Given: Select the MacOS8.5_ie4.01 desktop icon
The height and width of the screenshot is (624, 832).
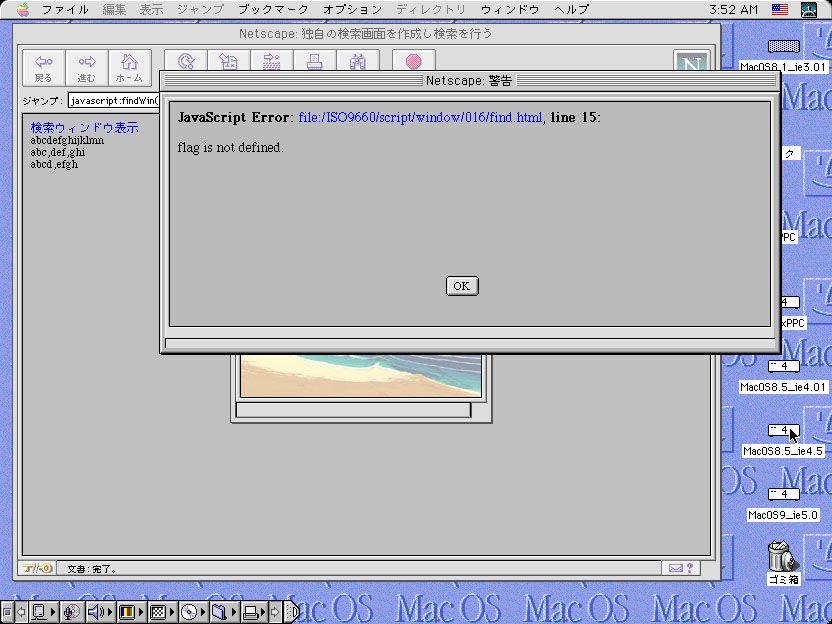Looking at the screenshot, I should pyautogui.click(x=784, y=376).
